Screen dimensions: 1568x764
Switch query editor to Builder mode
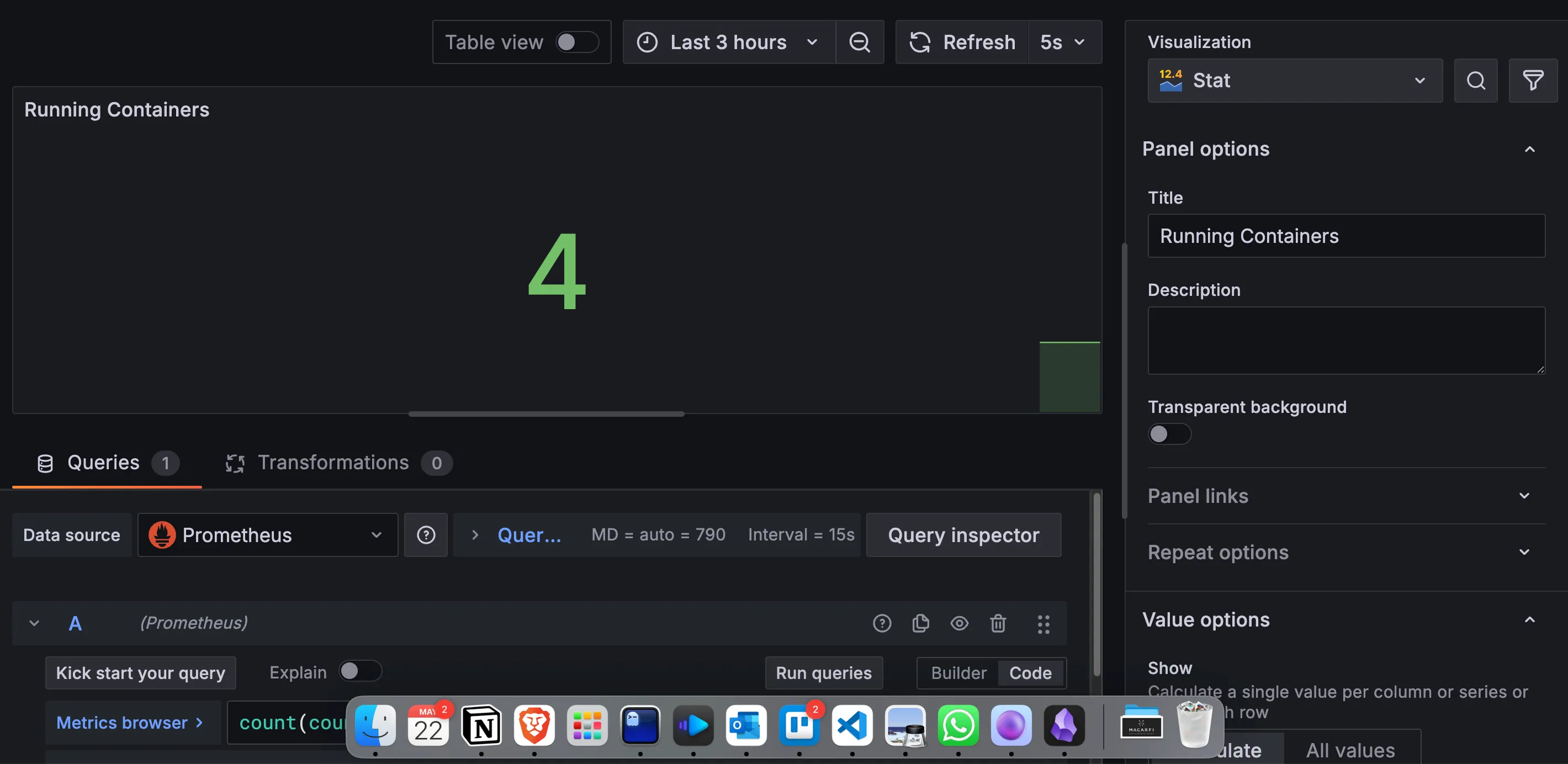pyautogui.click(x=958, y=673)
